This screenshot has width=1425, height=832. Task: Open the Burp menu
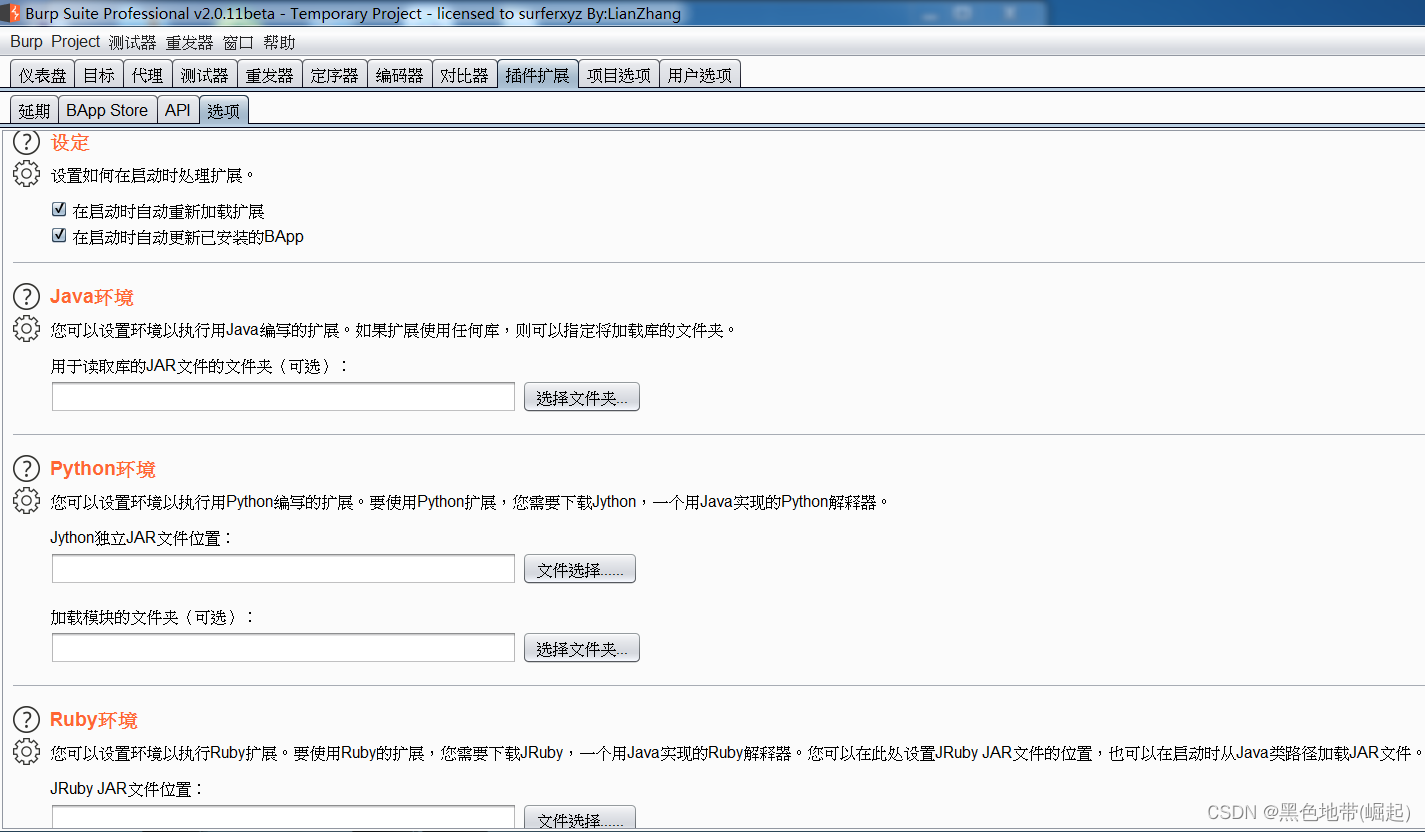[x=26, y=42]
